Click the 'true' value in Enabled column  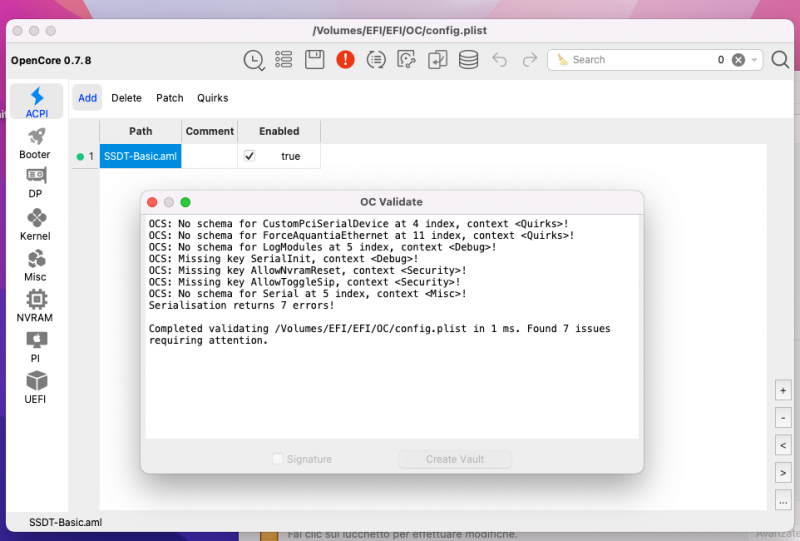[x=290, y=156]
